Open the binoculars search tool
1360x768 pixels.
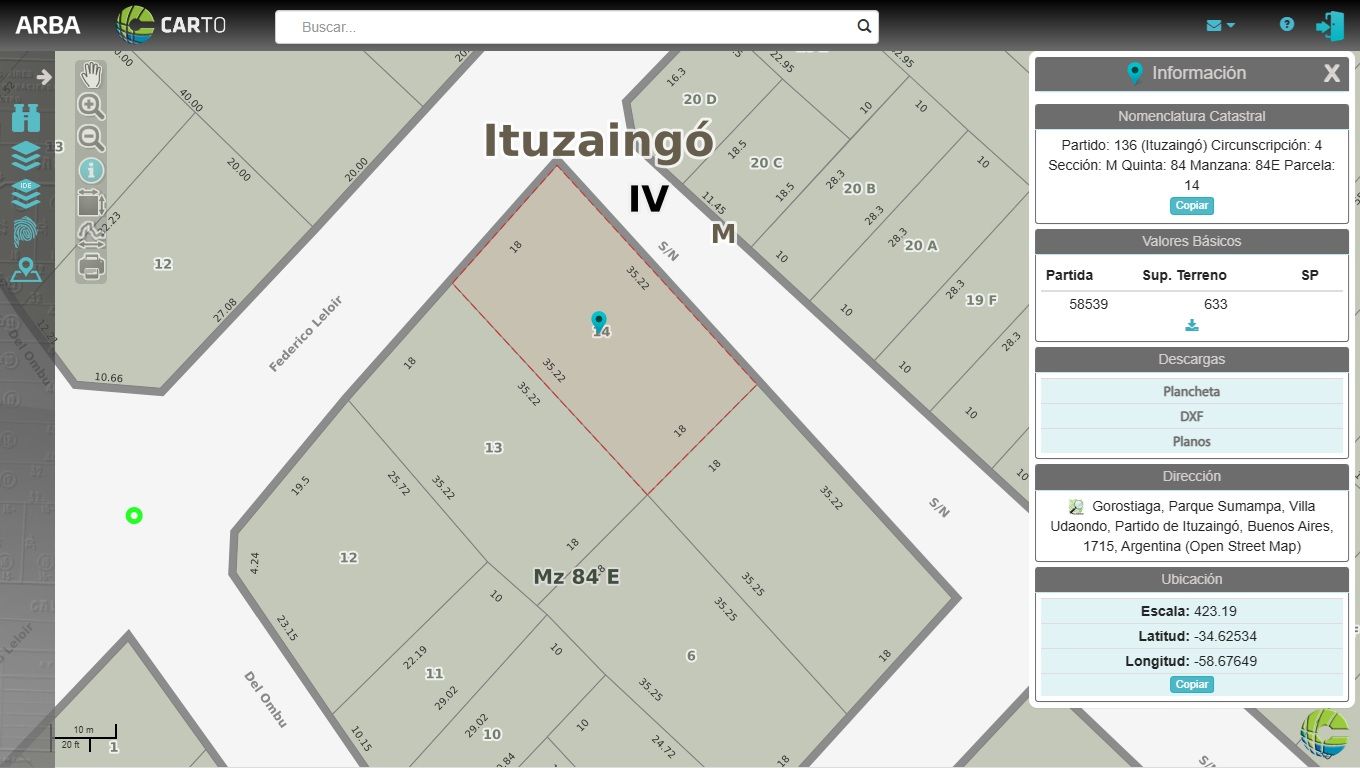(26, 118)
